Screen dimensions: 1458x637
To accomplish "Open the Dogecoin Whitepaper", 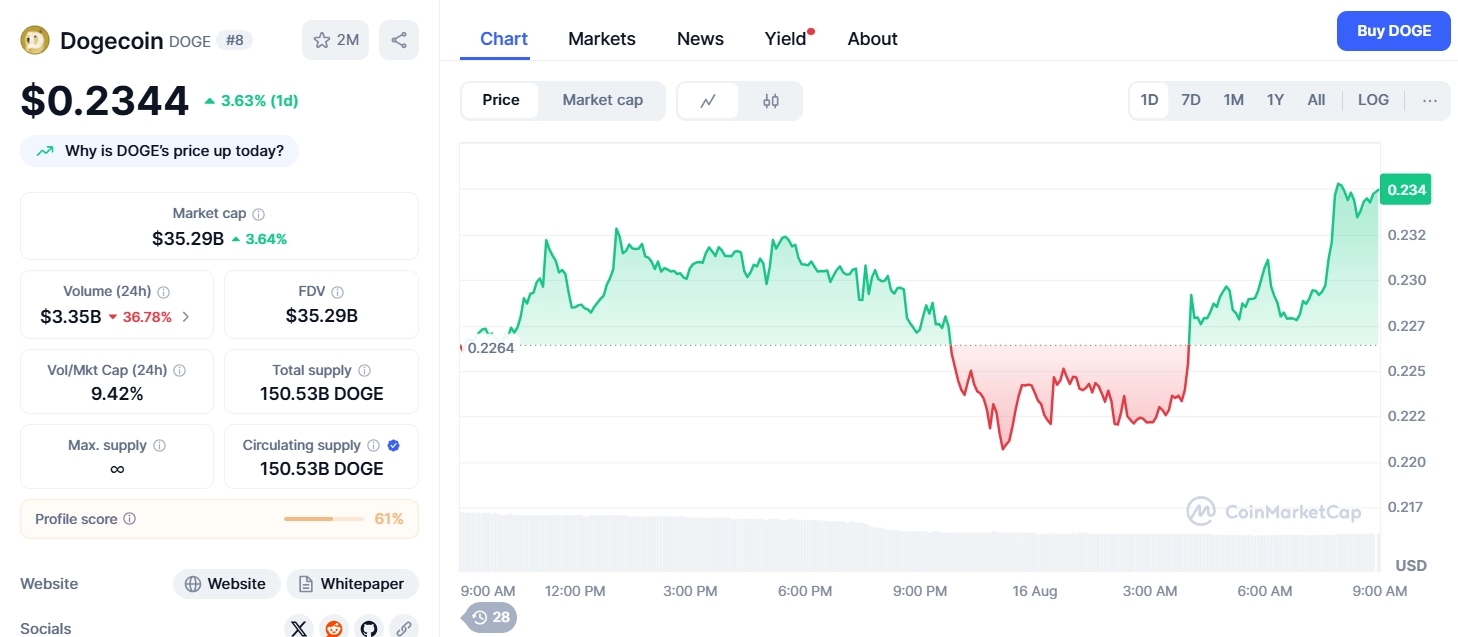I will click(x=352, y=584).
